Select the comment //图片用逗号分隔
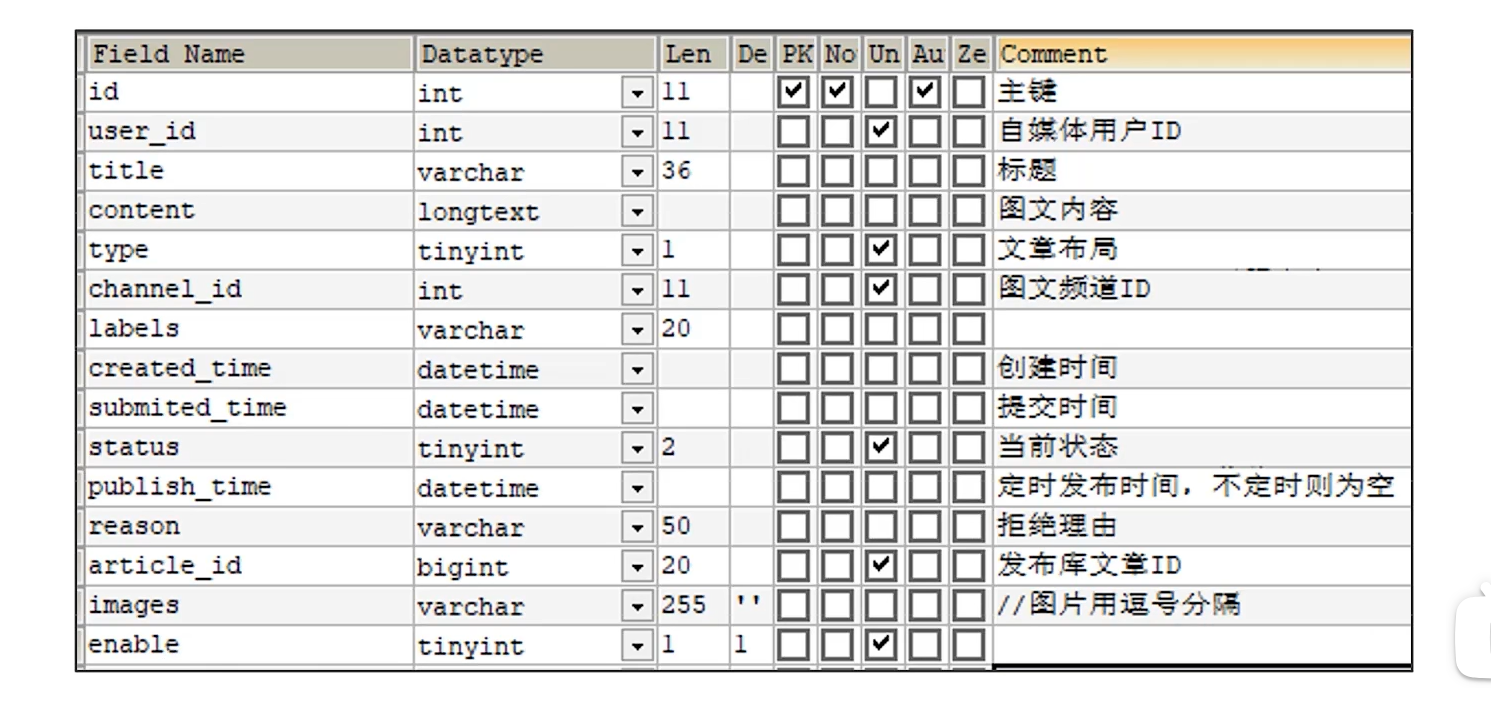 (1119, 605)
